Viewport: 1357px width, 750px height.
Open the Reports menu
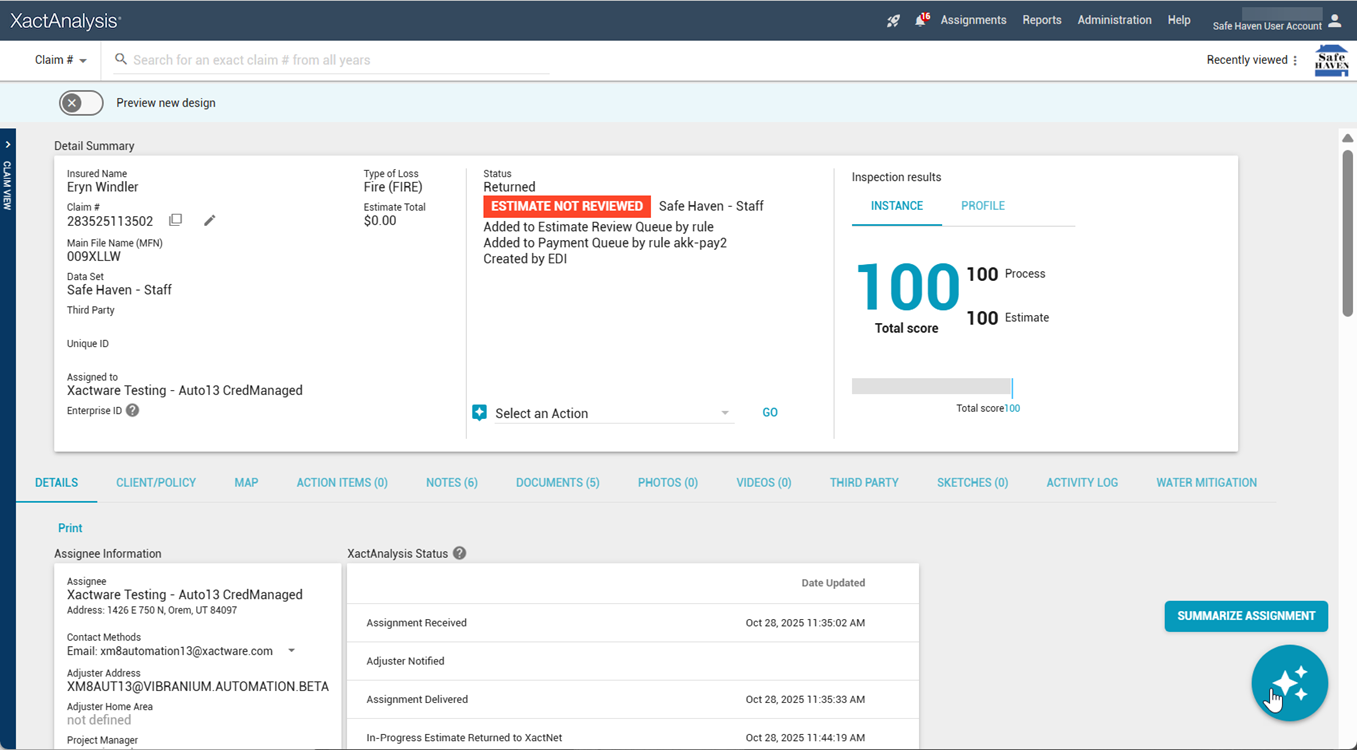(1042, 20)
